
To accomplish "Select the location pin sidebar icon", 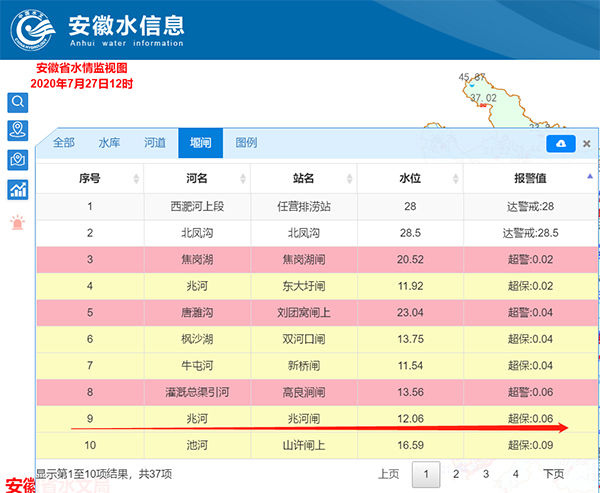I will coord(18,131).
